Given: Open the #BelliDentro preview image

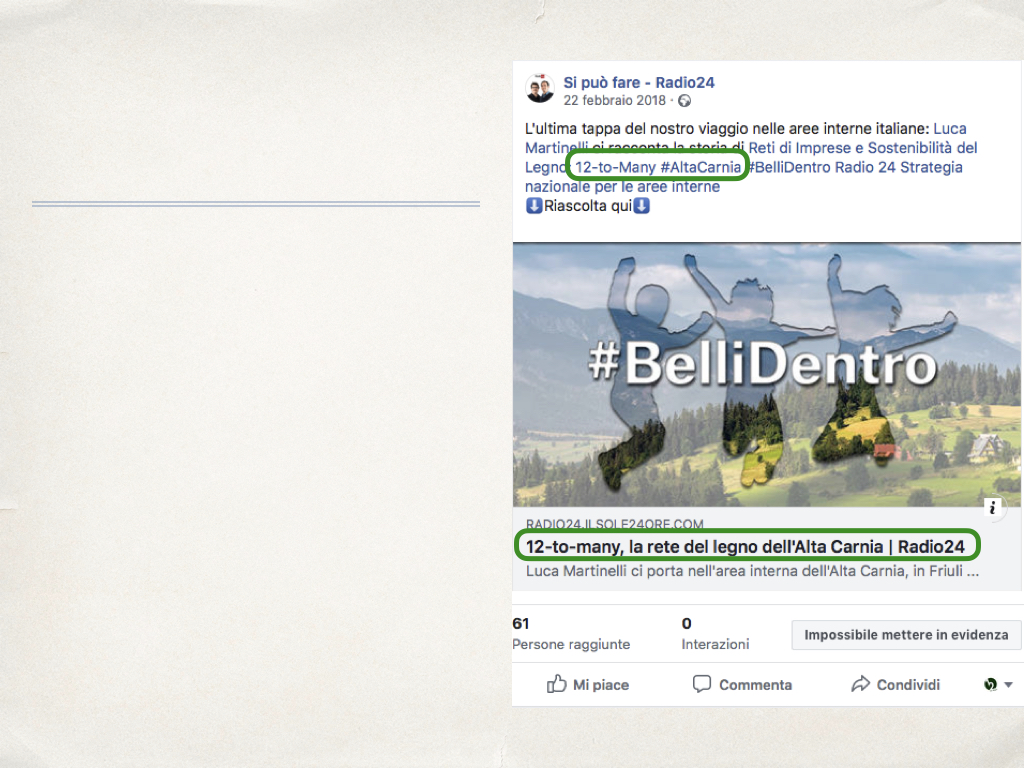Looking at the screenshot, I should (x=766, y=375).
